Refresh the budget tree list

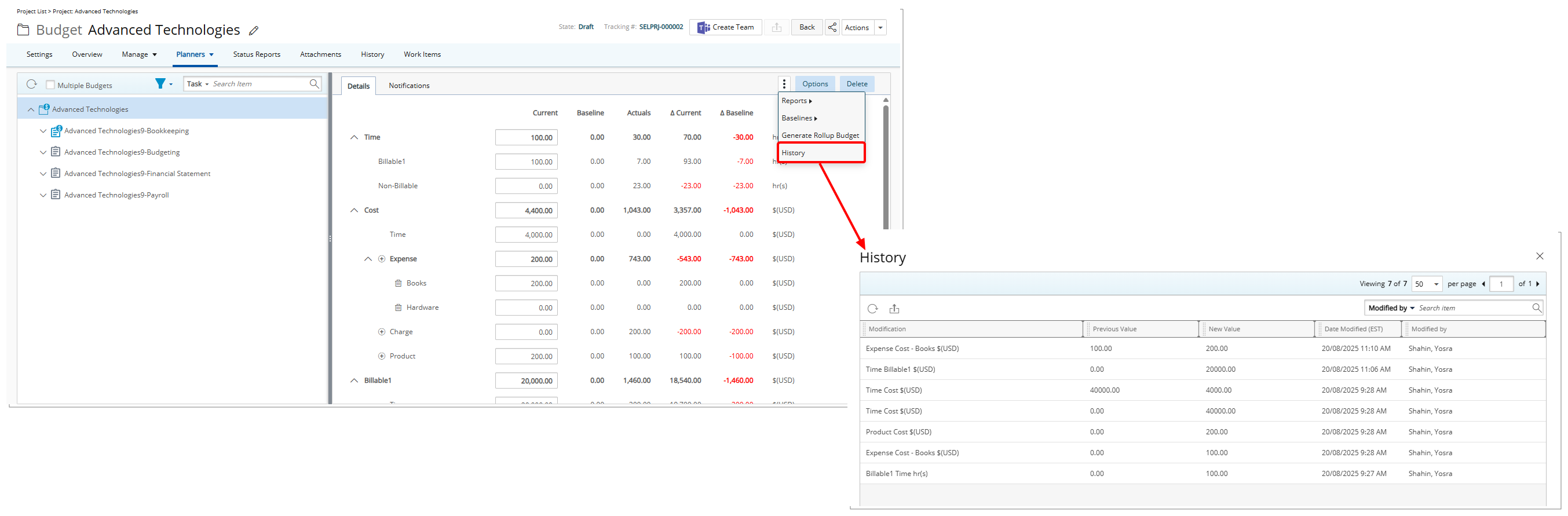click(32, 84)
